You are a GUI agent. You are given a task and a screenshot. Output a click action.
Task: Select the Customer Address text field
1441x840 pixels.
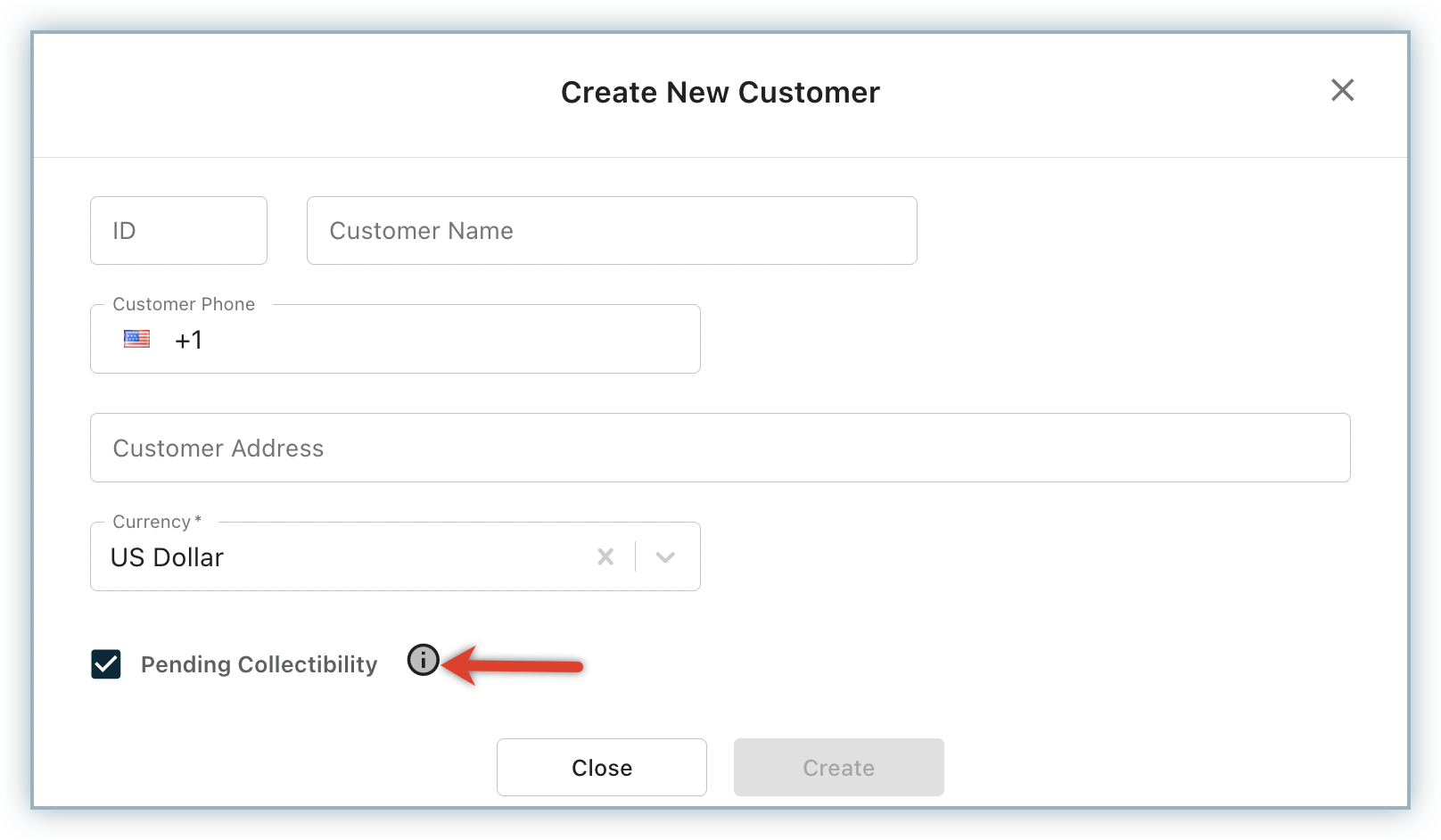pyautogui.click(x=720, y=448)
